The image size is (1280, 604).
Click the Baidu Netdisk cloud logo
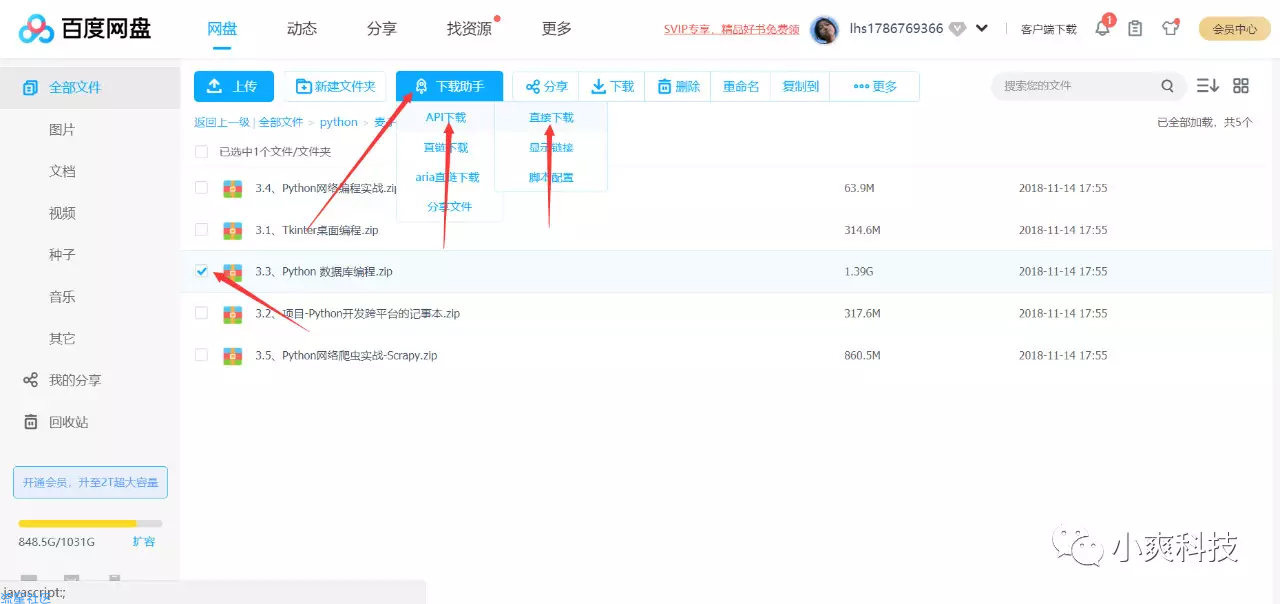pos(38,29)
